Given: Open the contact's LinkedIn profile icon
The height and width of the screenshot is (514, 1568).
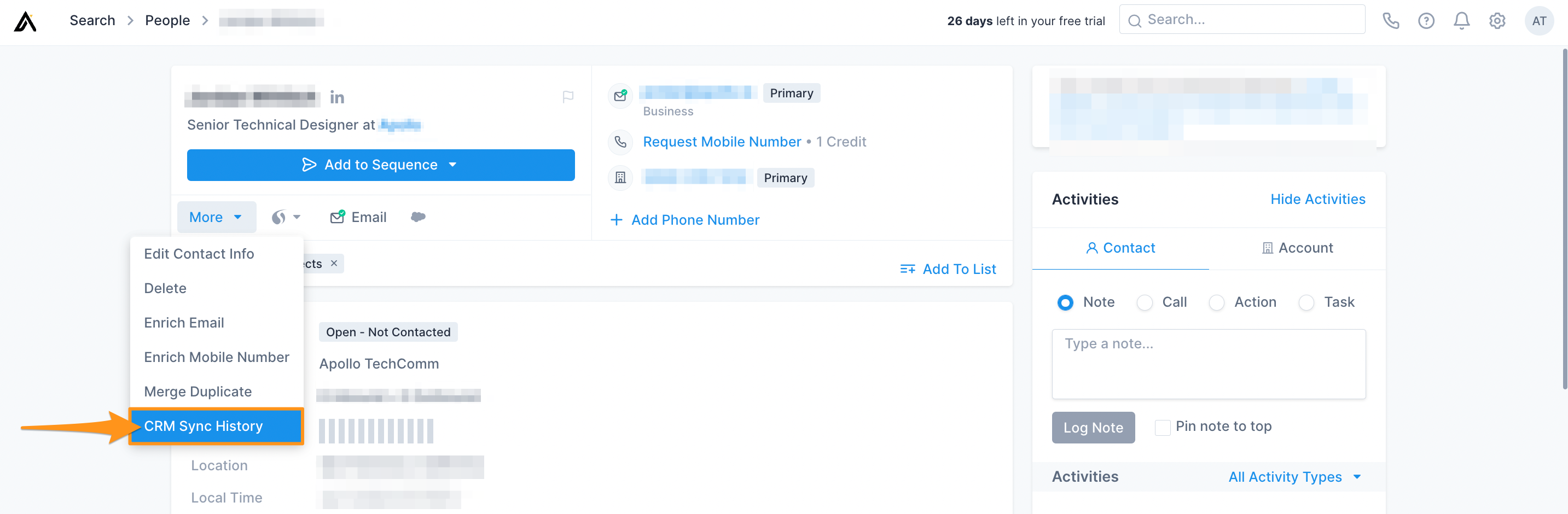Looking at the screenshot, I should tap(336, 97).
